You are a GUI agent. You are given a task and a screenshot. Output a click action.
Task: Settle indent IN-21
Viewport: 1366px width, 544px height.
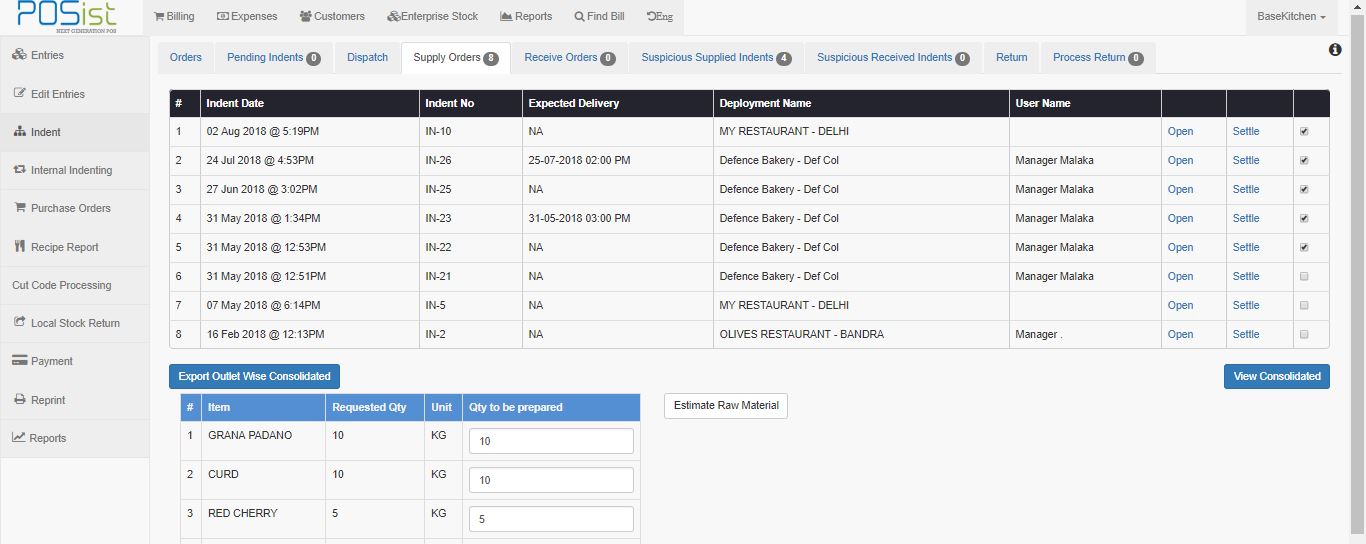pos(1246,276)
